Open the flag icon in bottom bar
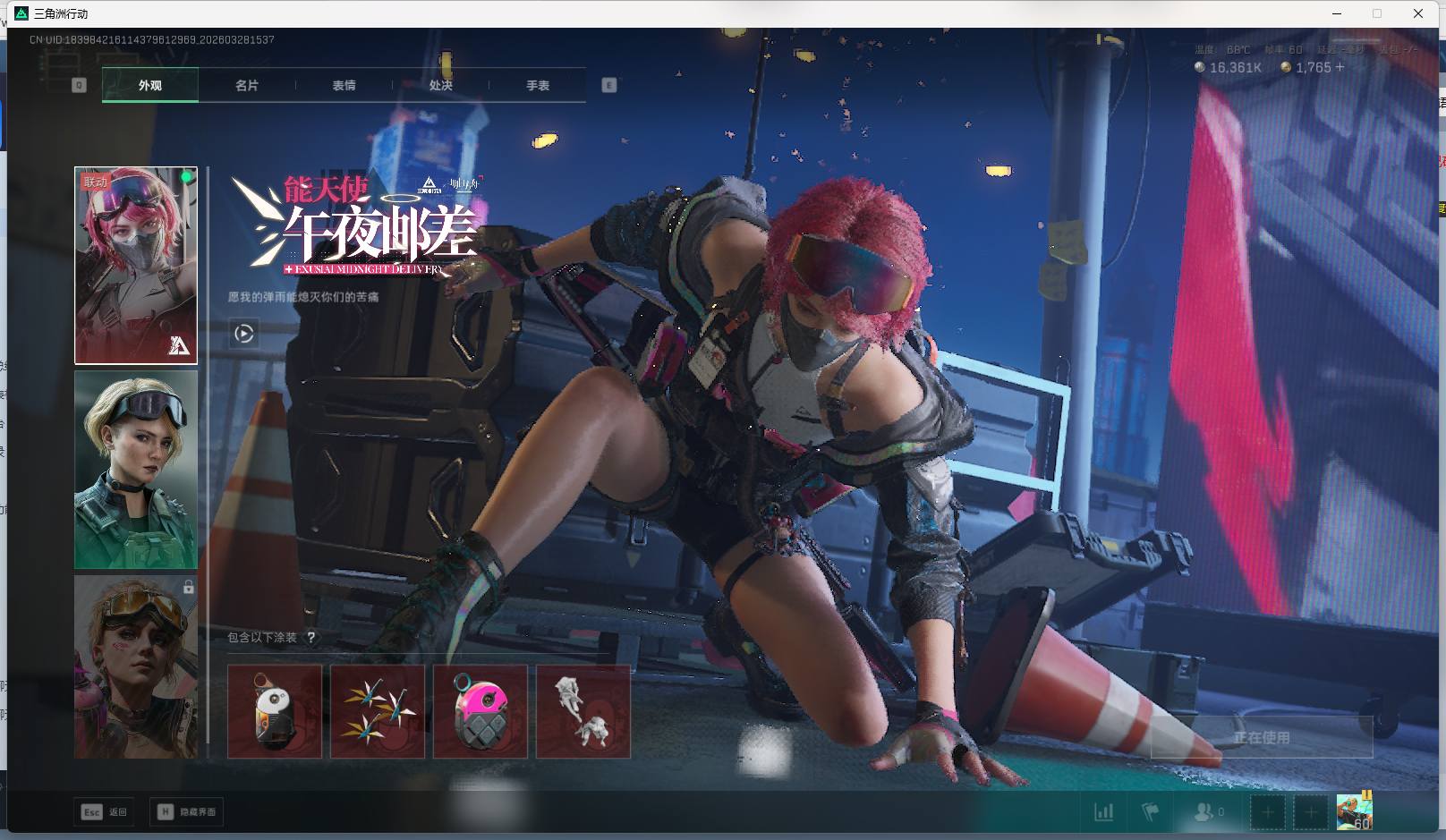The image size is (1446, 840). pyautogui.click(x=1151, y=812)
